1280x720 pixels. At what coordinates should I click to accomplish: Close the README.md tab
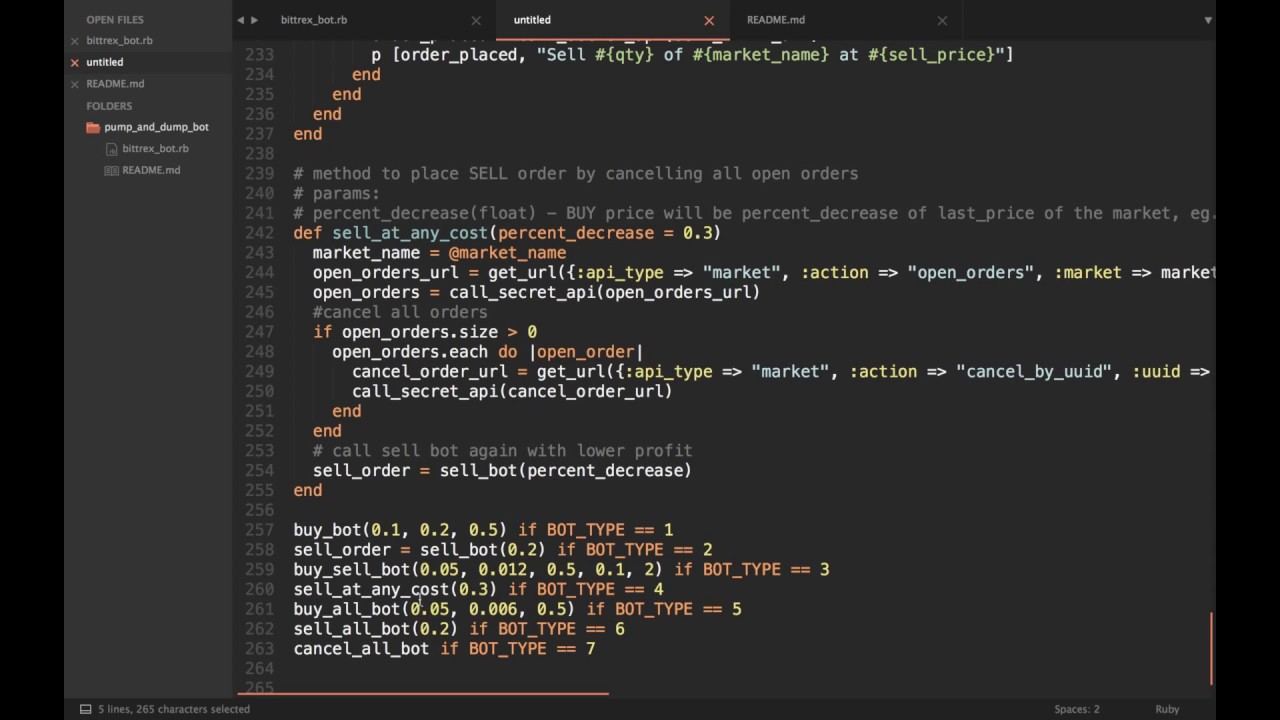942,20
